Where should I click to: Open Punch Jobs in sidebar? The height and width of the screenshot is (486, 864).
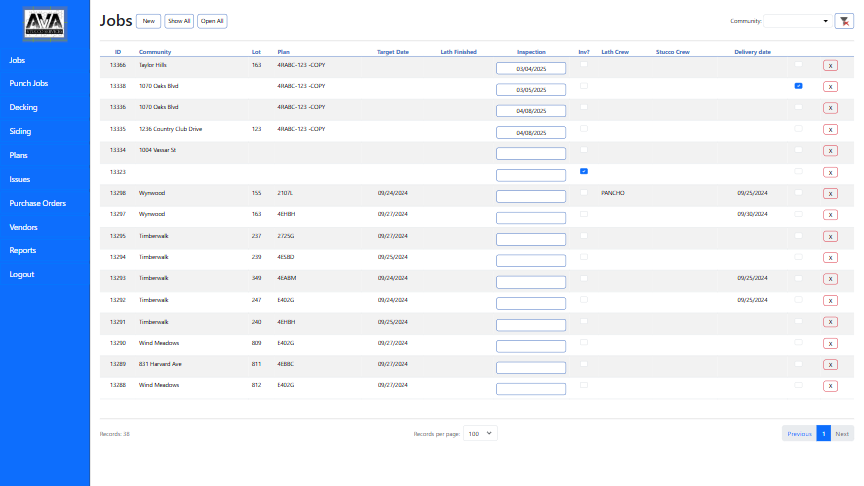tap(29, 84)
